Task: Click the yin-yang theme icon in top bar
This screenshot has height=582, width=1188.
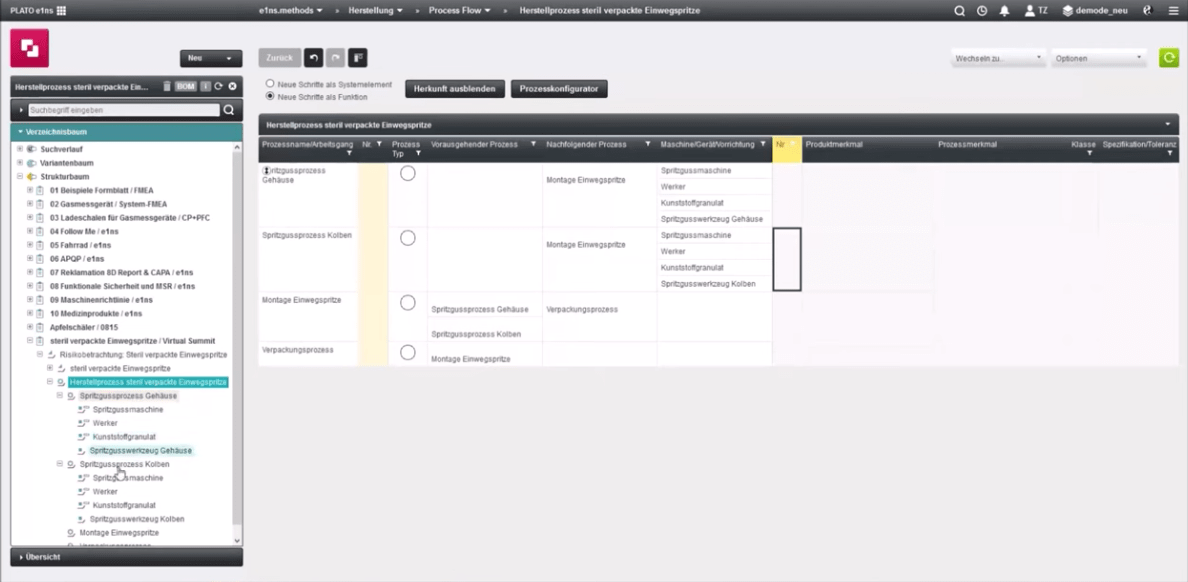Action: click(1147, 11)
